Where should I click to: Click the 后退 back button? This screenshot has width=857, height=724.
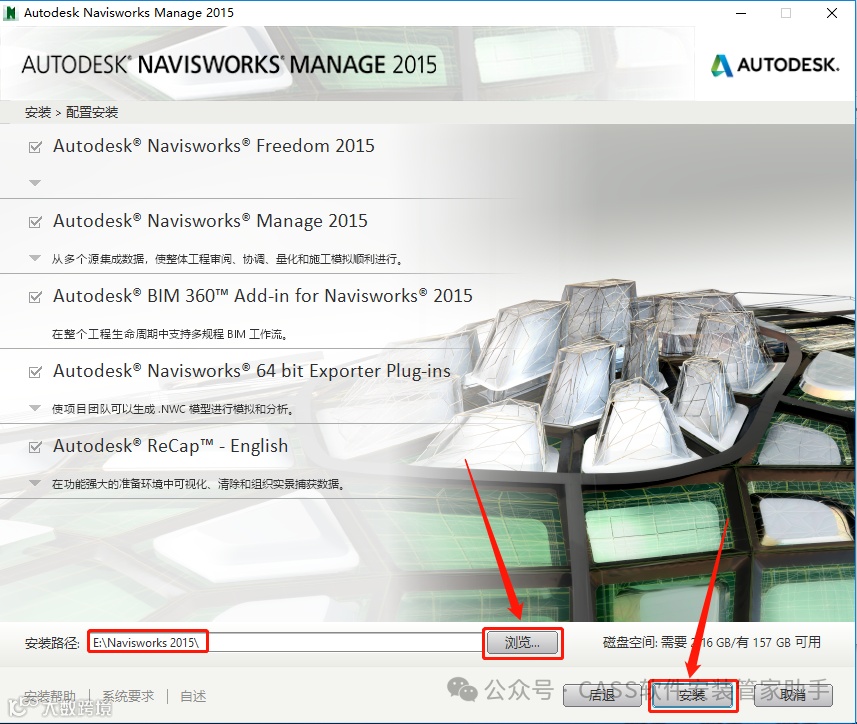coord(602,695)
